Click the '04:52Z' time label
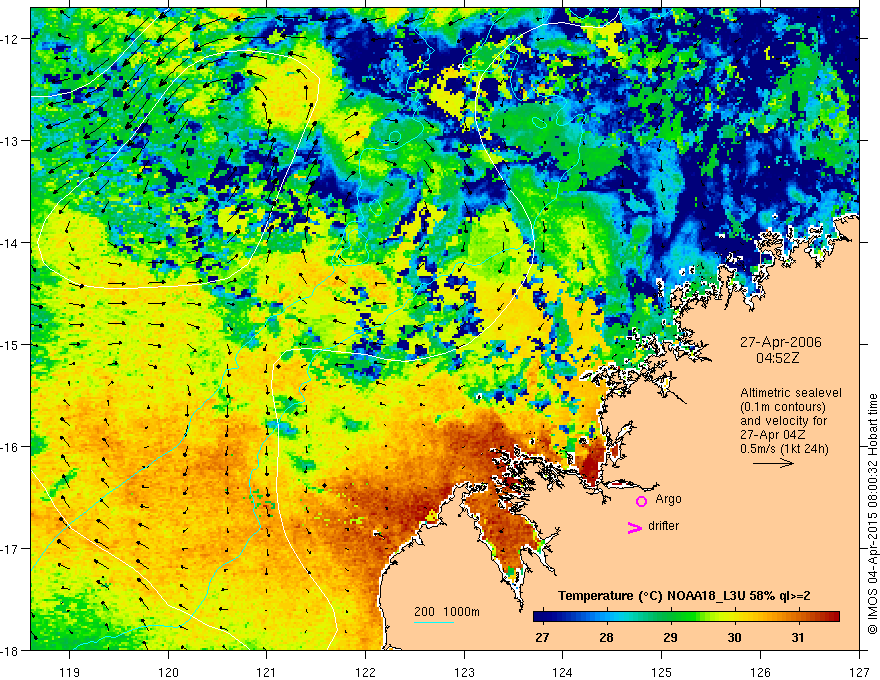 (777, 358)
